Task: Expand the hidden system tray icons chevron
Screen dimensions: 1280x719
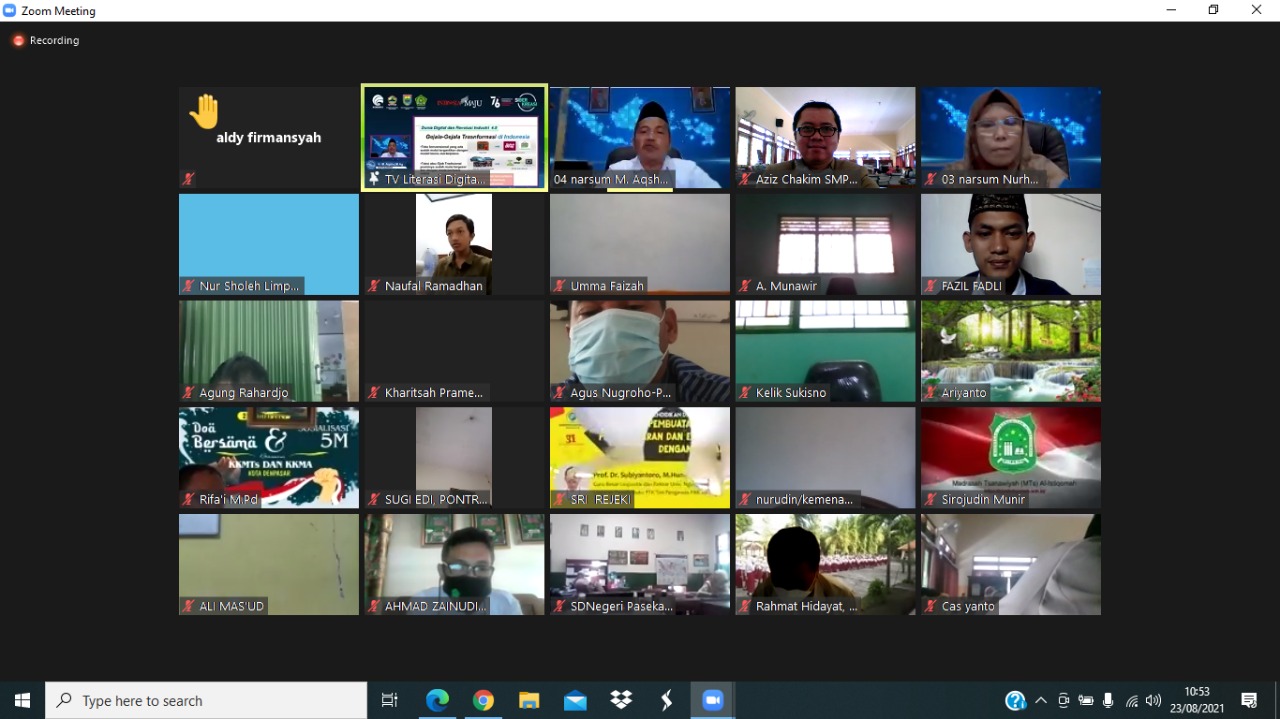Action: point(1041,701)
